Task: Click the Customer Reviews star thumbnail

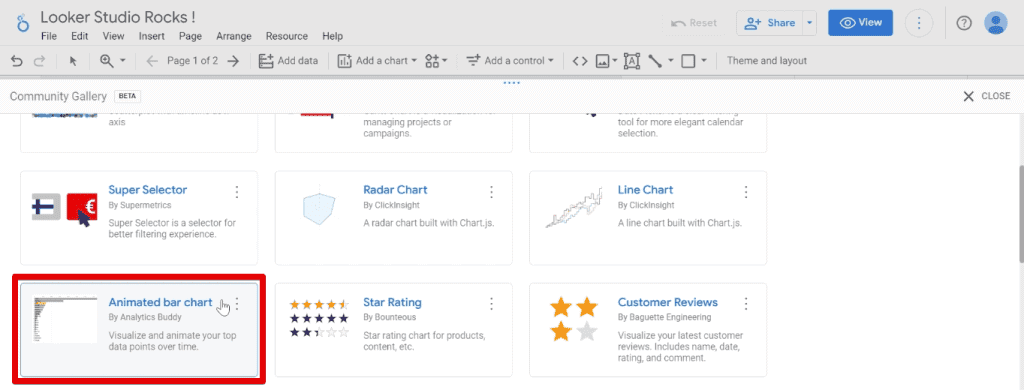Action: 574,319
